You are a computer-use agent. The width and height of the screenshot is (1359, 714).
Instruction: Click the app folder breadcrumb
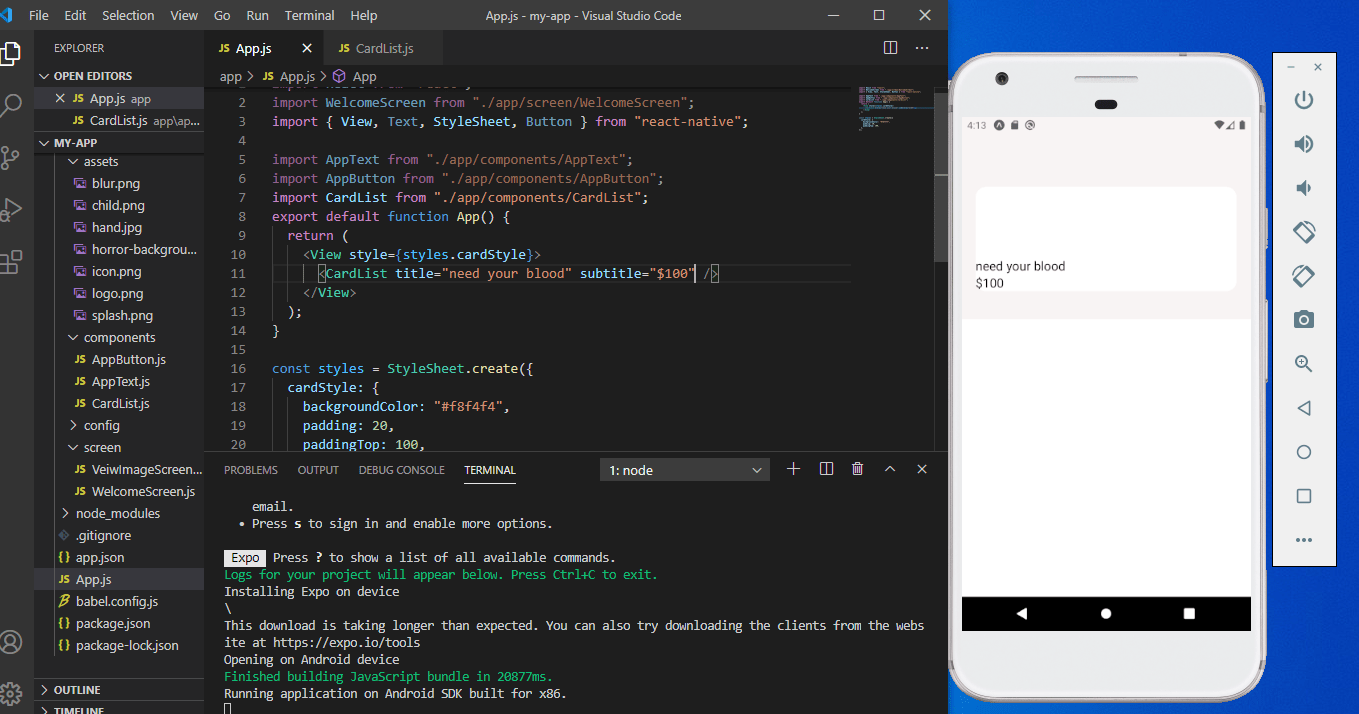[231, 76]
